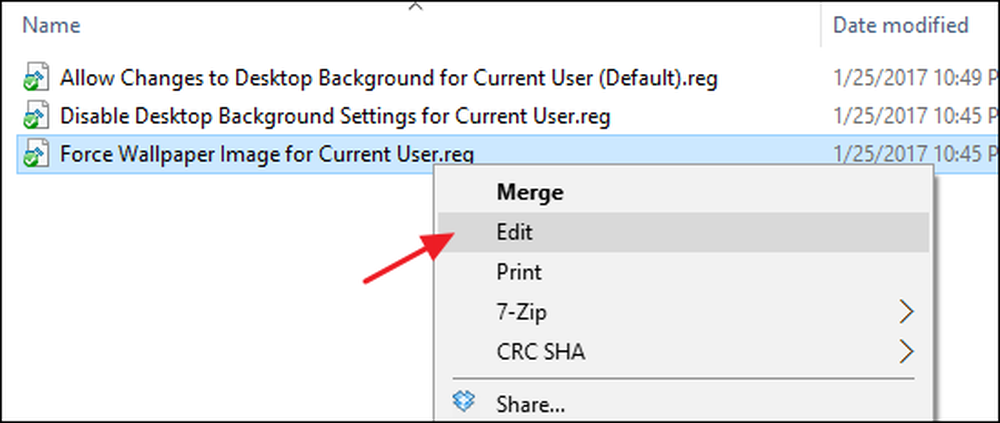Expand the CRC SHA submenu arrow

coord(907,352)
